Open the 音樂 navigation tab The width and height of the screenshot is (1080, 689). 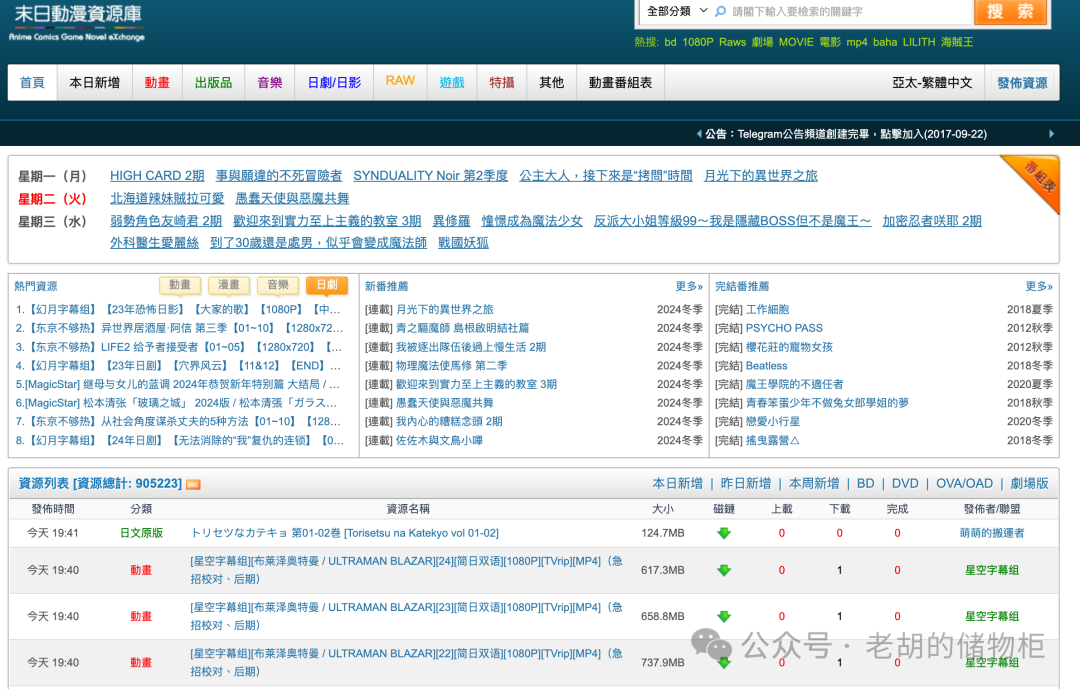coord(270,83)
